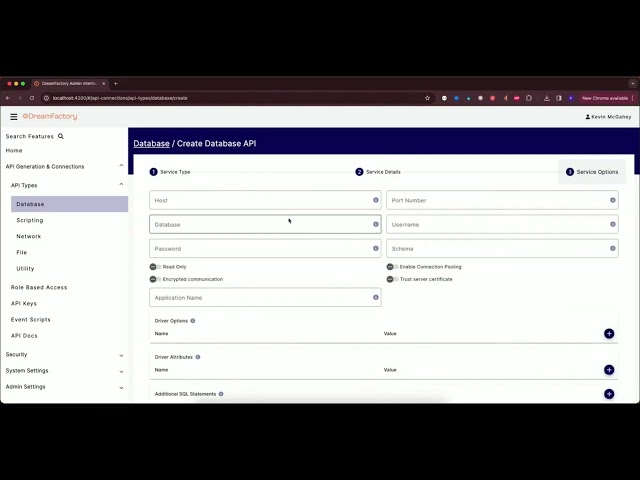Click the Database input field

coord(265,224)
